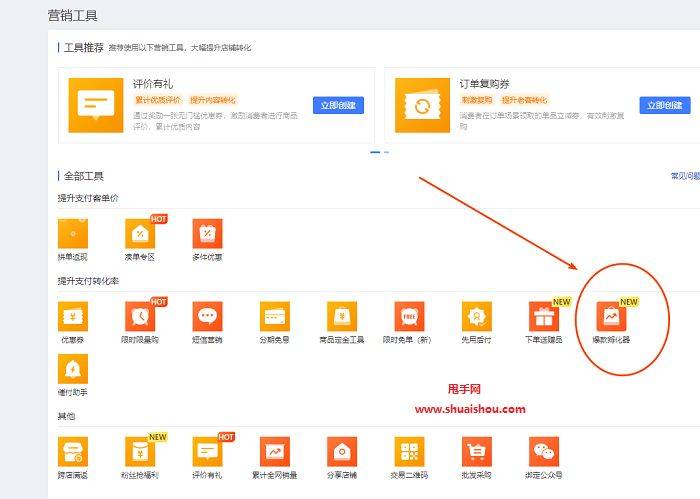Viewport: 700px width, 499px height.
Task: Click the 下单送赠品 gift icon
Action: coord(544,316)
